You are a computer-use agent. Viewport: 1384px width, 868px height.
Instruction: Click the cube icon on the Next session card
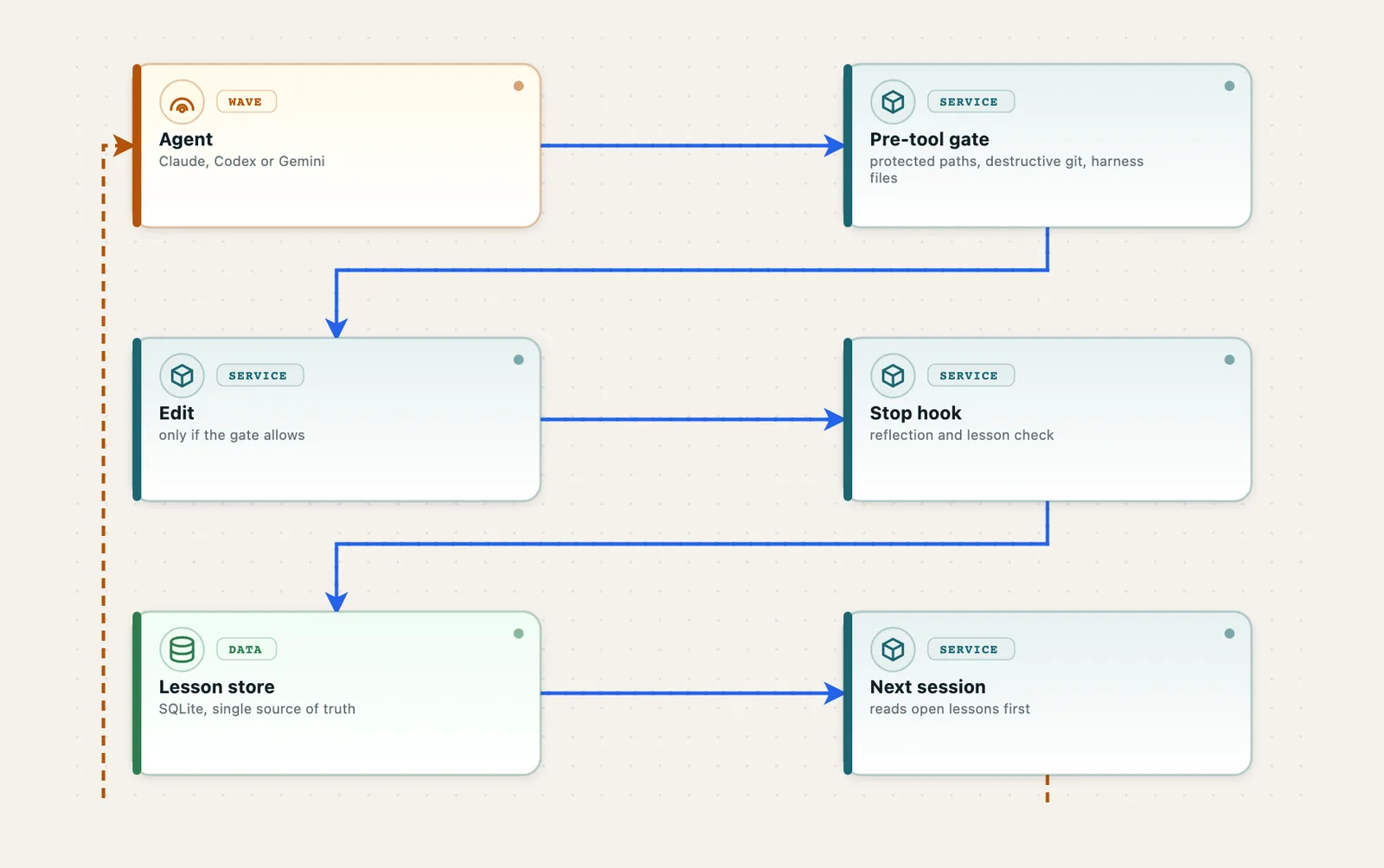[x=893, y=649]
